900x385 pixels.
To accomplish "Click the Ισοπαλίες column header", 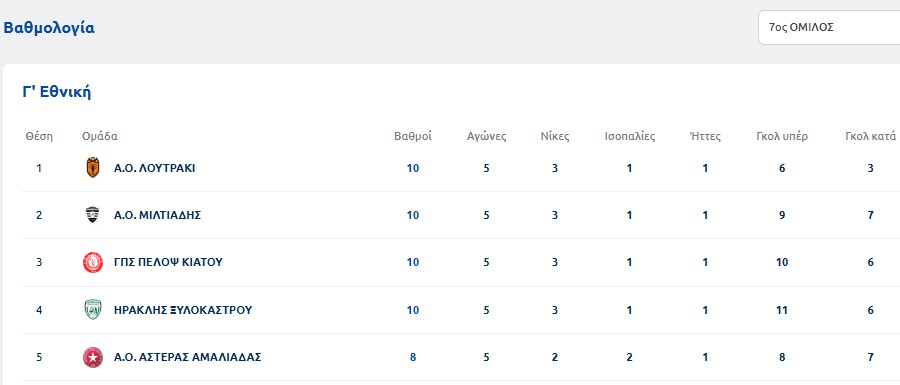I will coord(630,137).
